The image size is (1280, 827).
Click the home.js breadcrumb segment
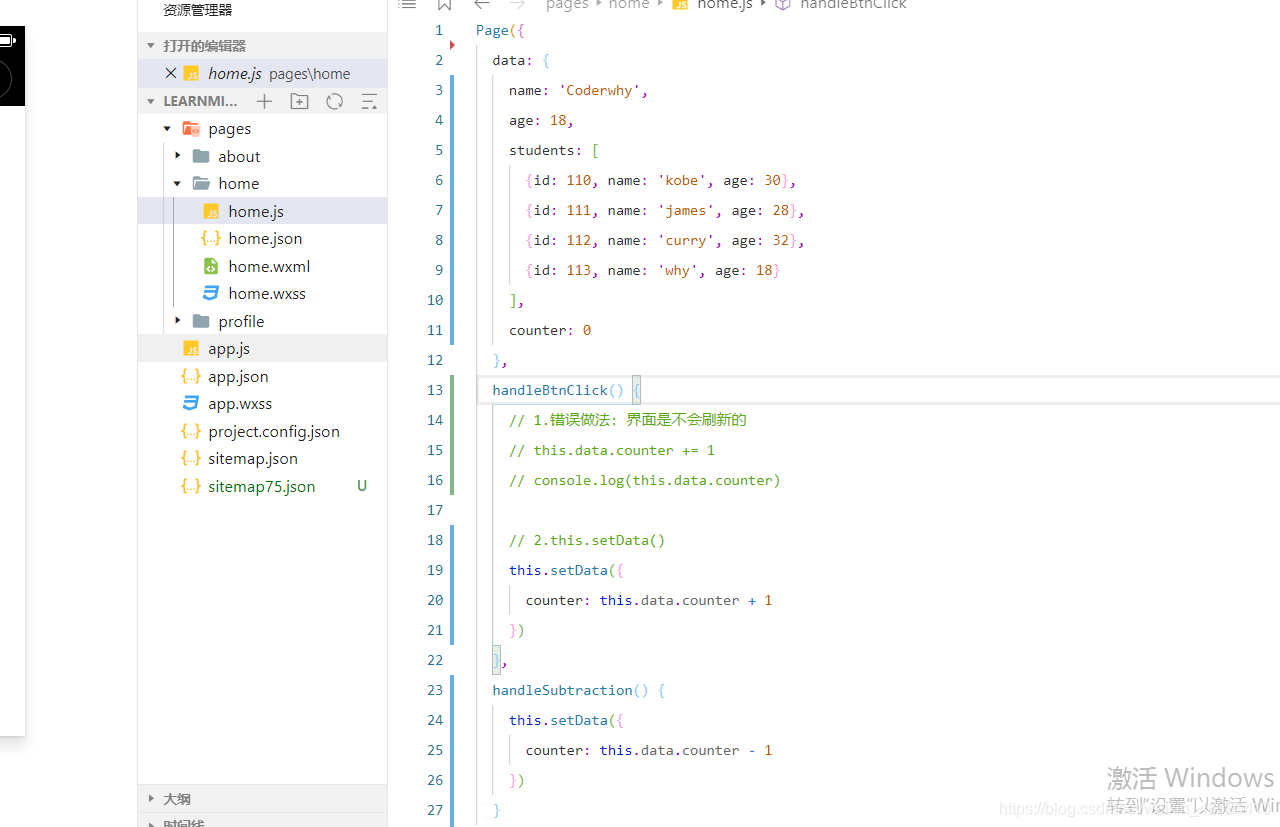click(x=724, y=5)
